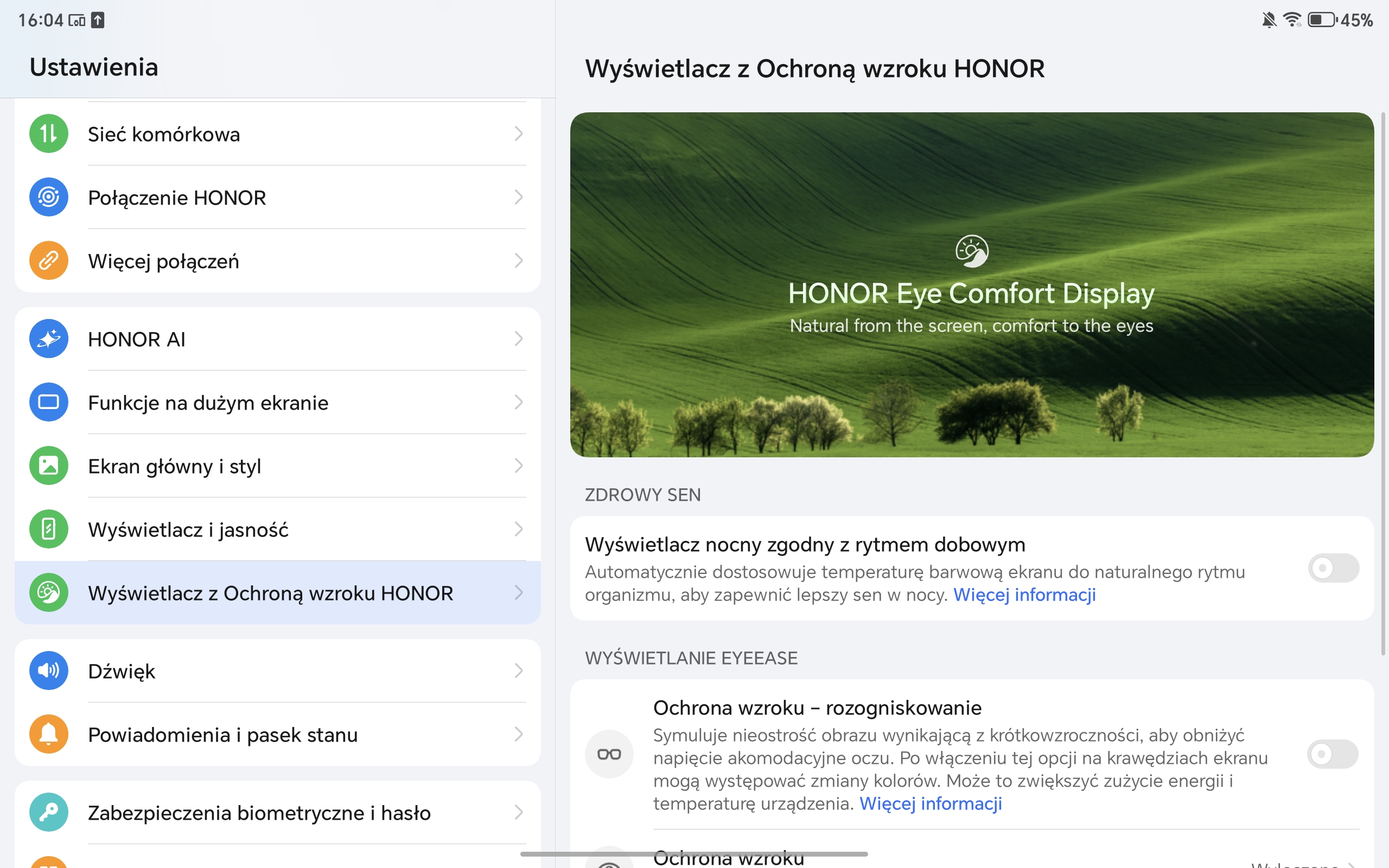Screen dimensions: 1389x868
Task: Expand Ekran główny i styl chevron
Action: click(x=518, y=465)
